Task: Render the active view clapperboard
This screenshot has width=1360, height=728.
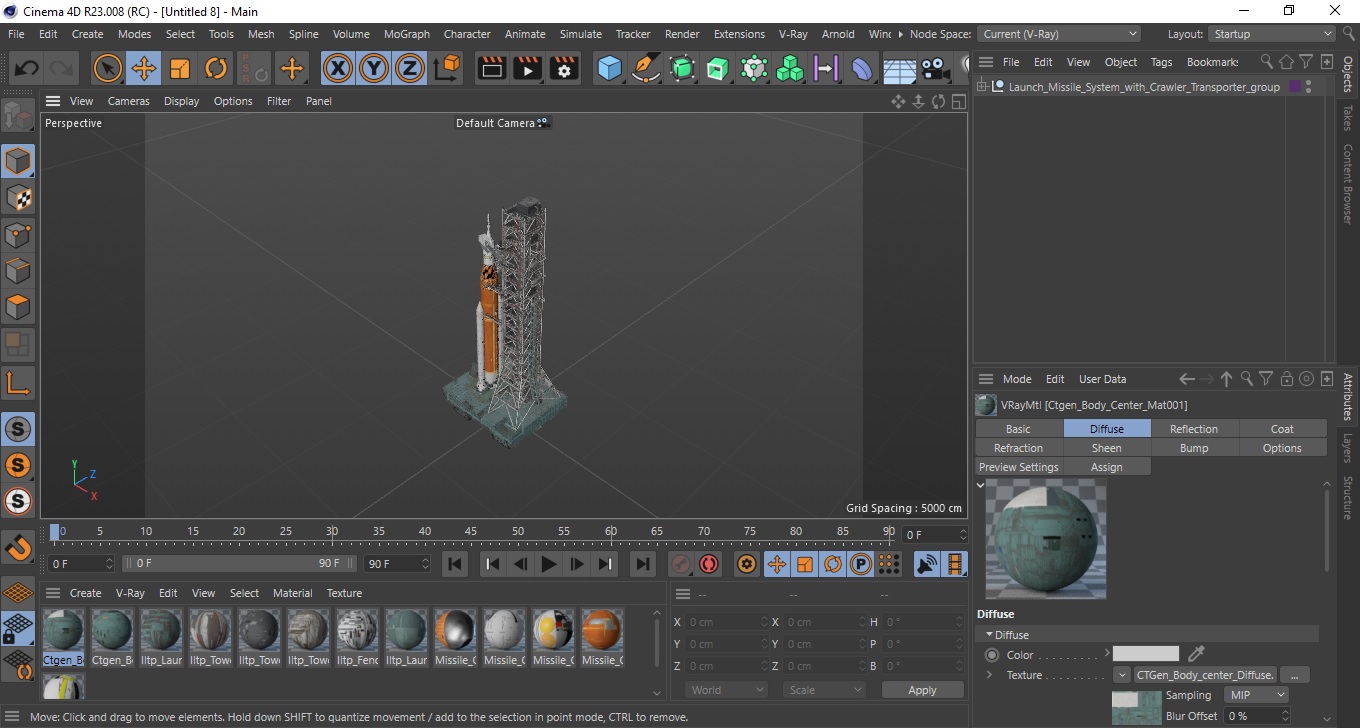Action: pyautogui.click(x=492, y=68)
